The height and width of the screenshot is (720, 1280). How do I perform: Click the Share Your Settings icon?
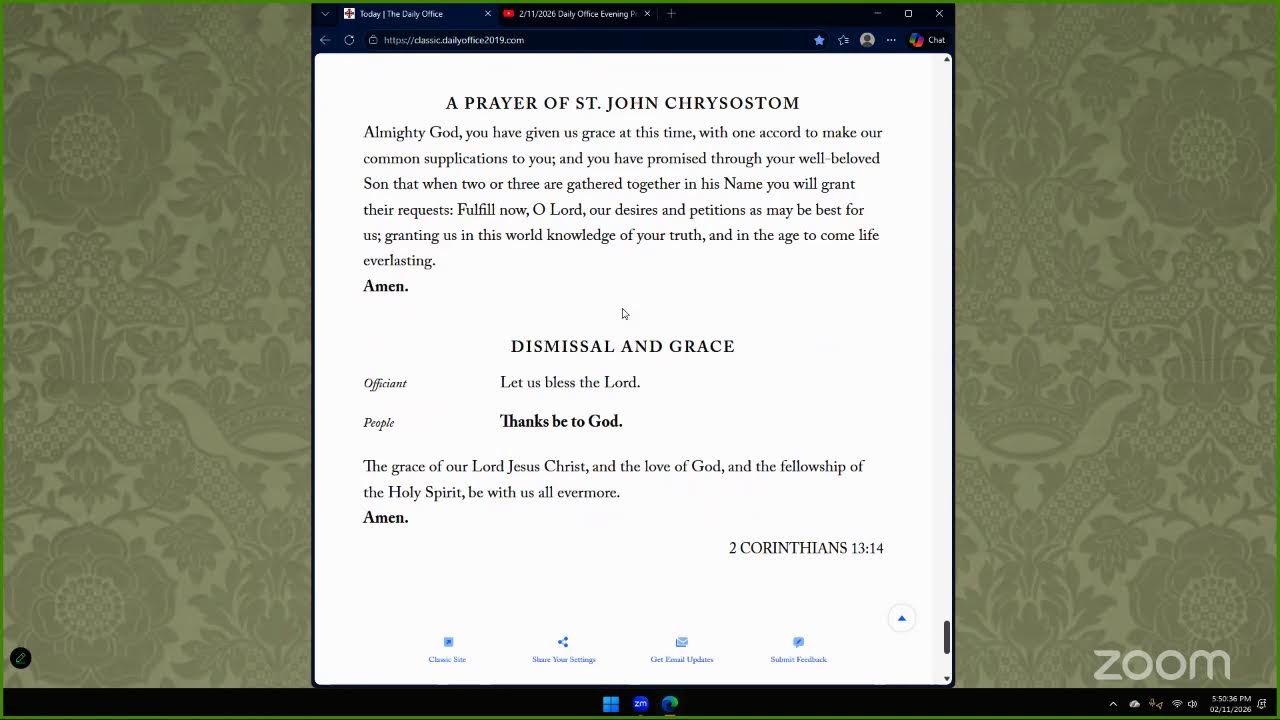(x=563, y=642)
